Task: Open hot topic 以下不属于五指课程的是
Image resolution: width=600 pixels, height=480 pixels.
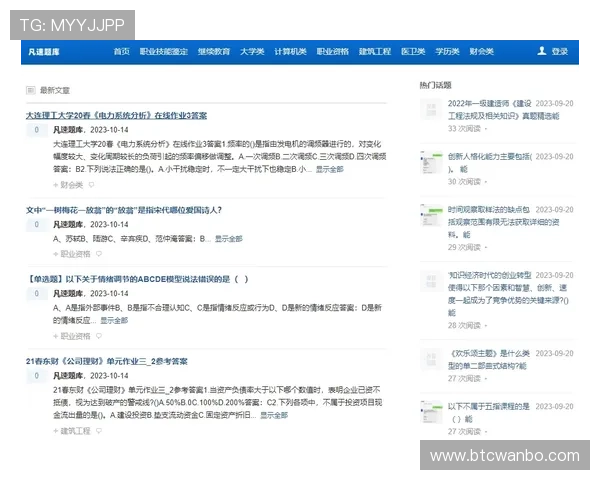Action: click(489, 413)
